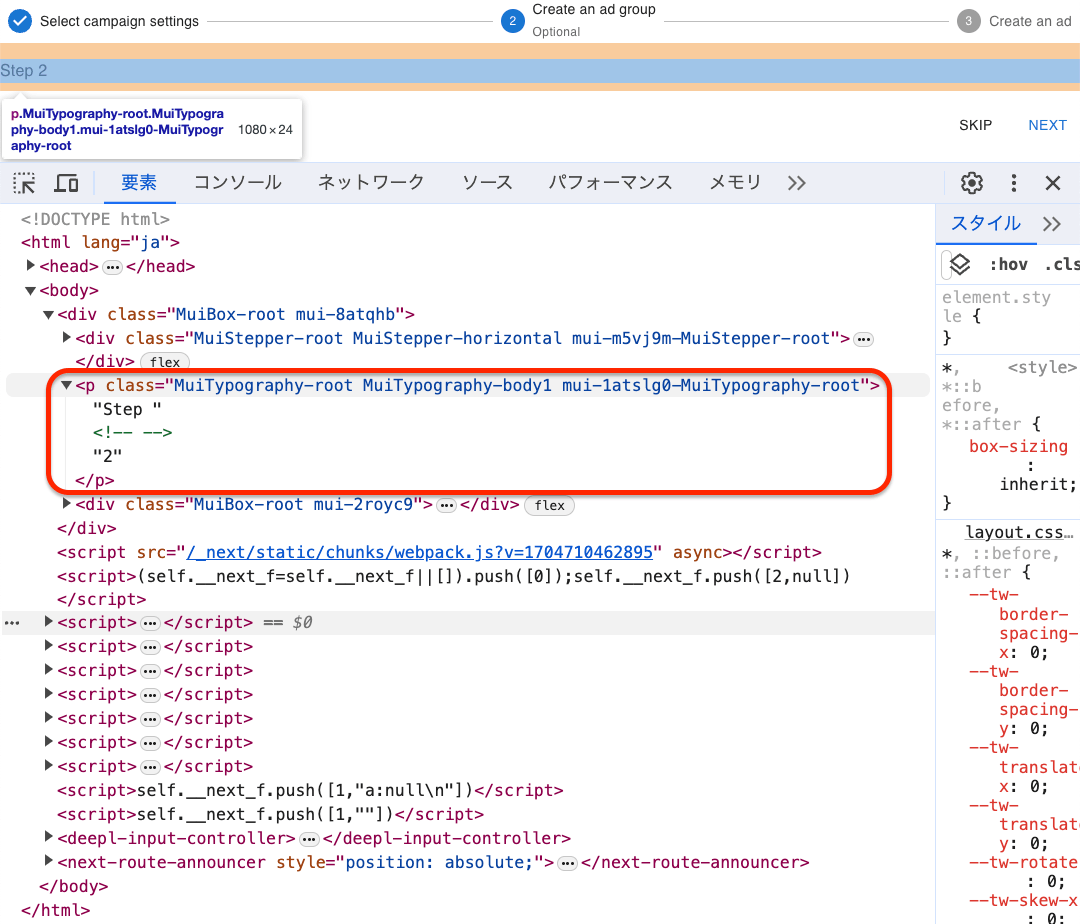Screen dimensions: 1080x924
Task: Click the Select campaign settings step label
Action: click(119, 21)
